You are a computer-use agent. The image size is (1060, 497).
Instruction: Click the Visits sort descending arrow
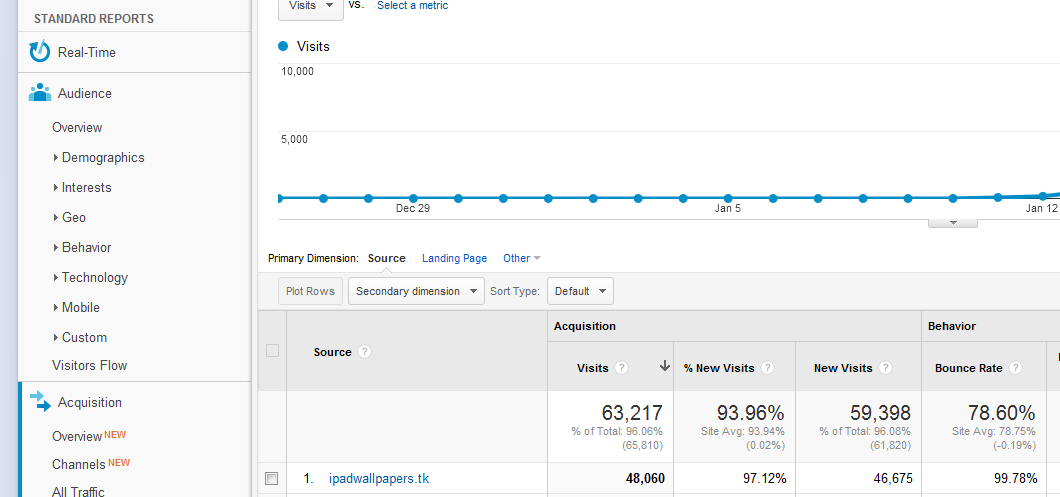click(665, 367)
